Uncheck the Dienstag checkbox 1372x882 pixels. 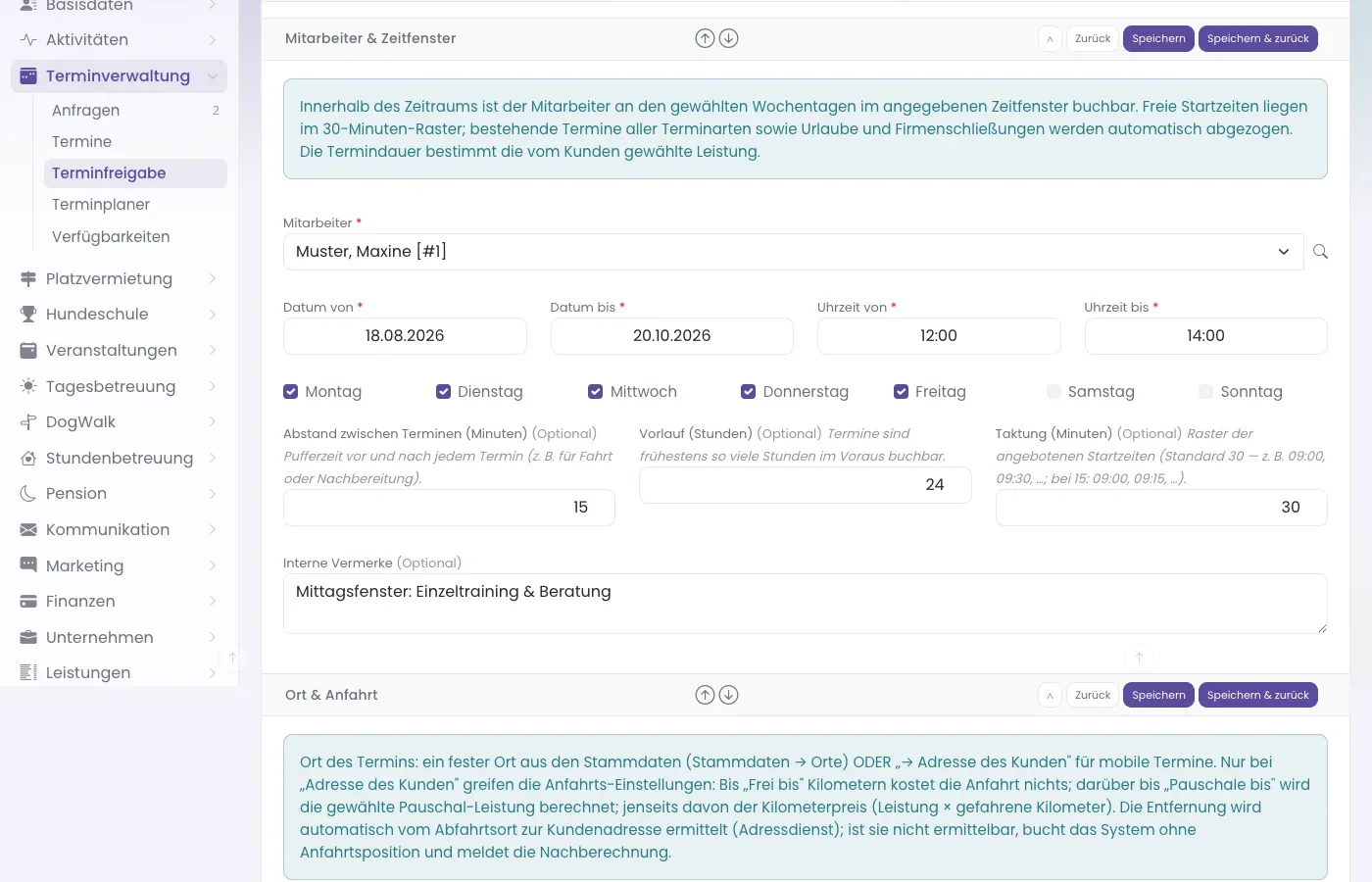444,392
